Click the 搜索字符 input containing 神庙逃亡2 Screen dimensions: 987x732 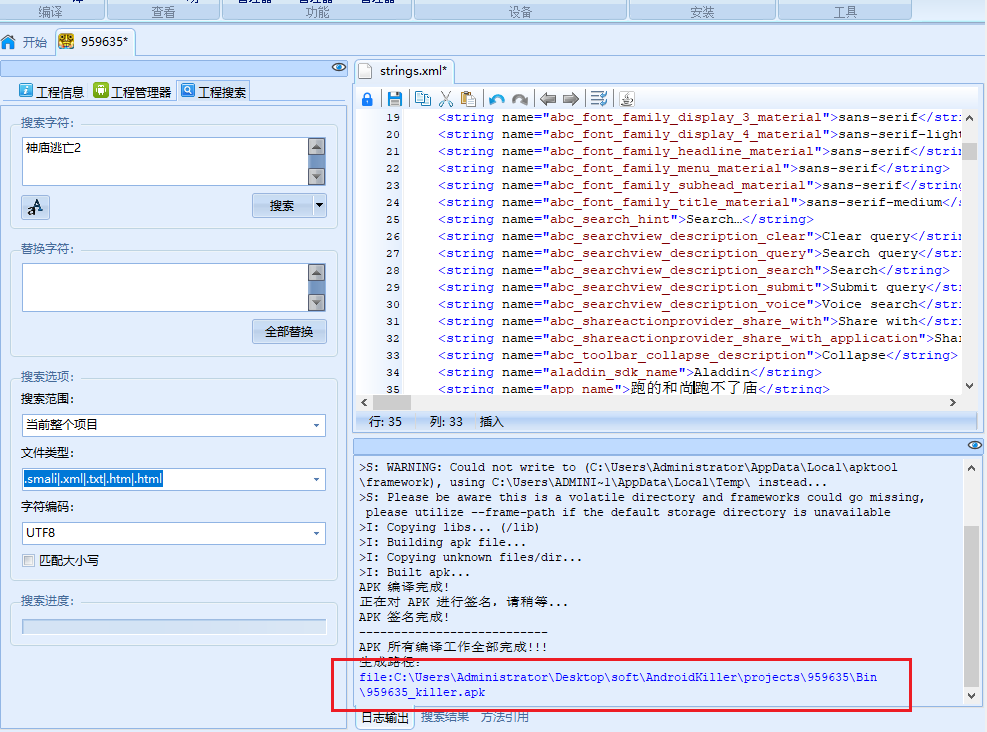click(x=165, y=161)
